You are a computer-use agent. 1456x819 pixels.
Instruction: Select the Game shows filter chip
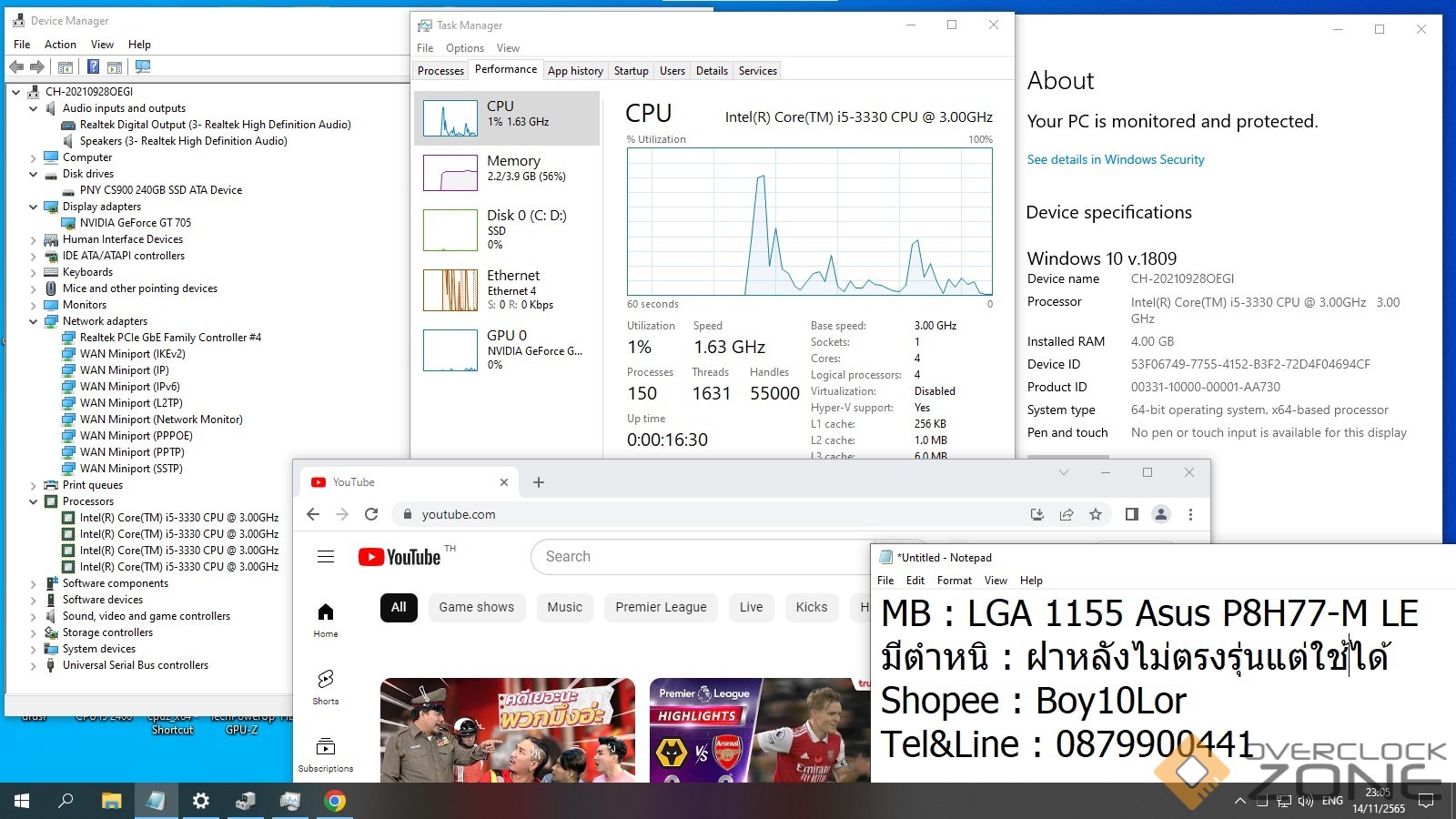tap(476, 607)
